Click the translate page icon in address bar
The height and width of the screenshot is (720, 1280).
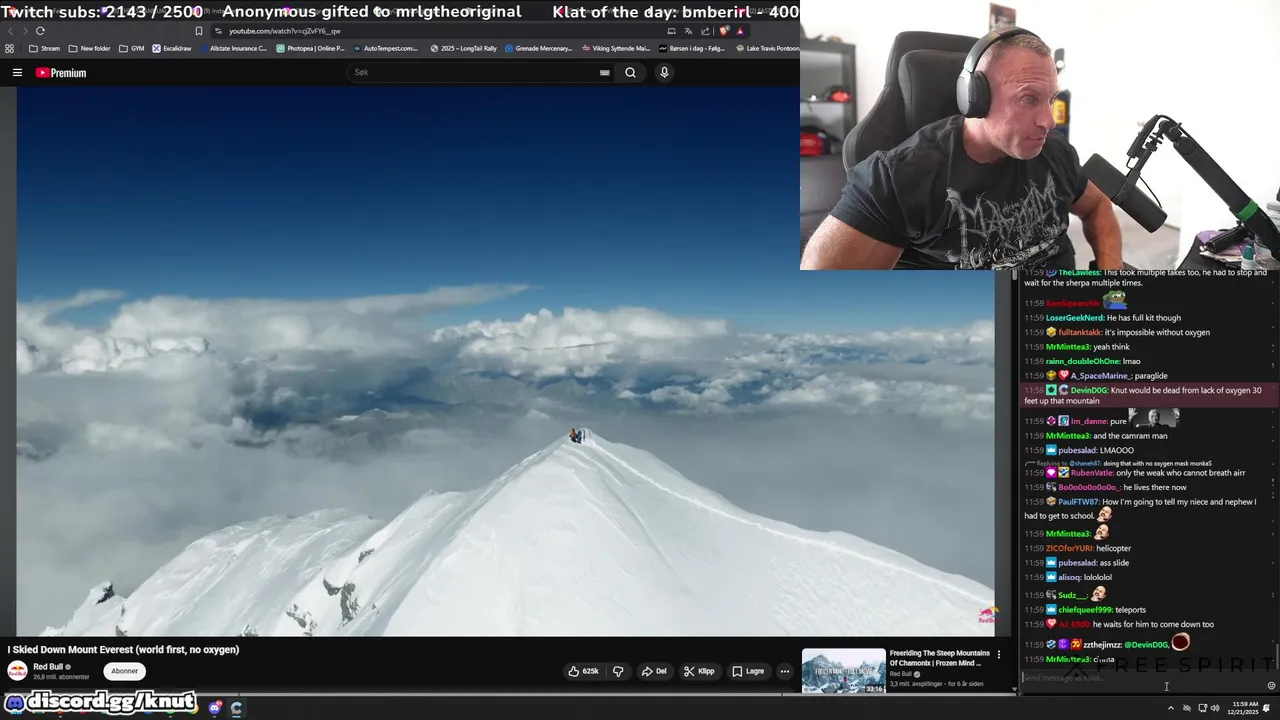(x=688, y=31)
